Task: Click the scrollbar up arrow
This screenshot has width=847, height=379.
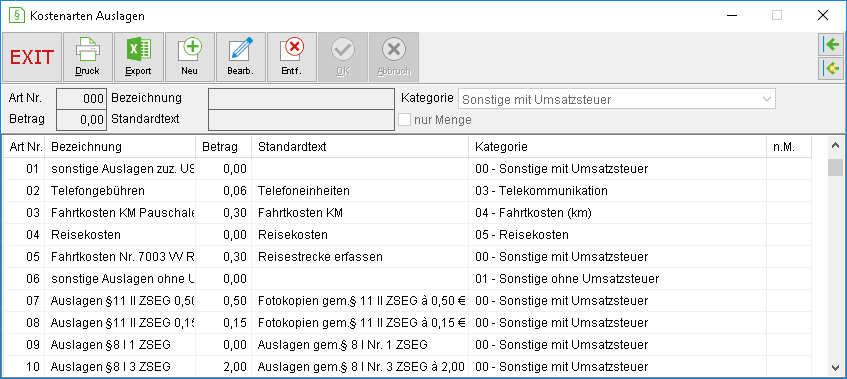Action: (835, 145)
